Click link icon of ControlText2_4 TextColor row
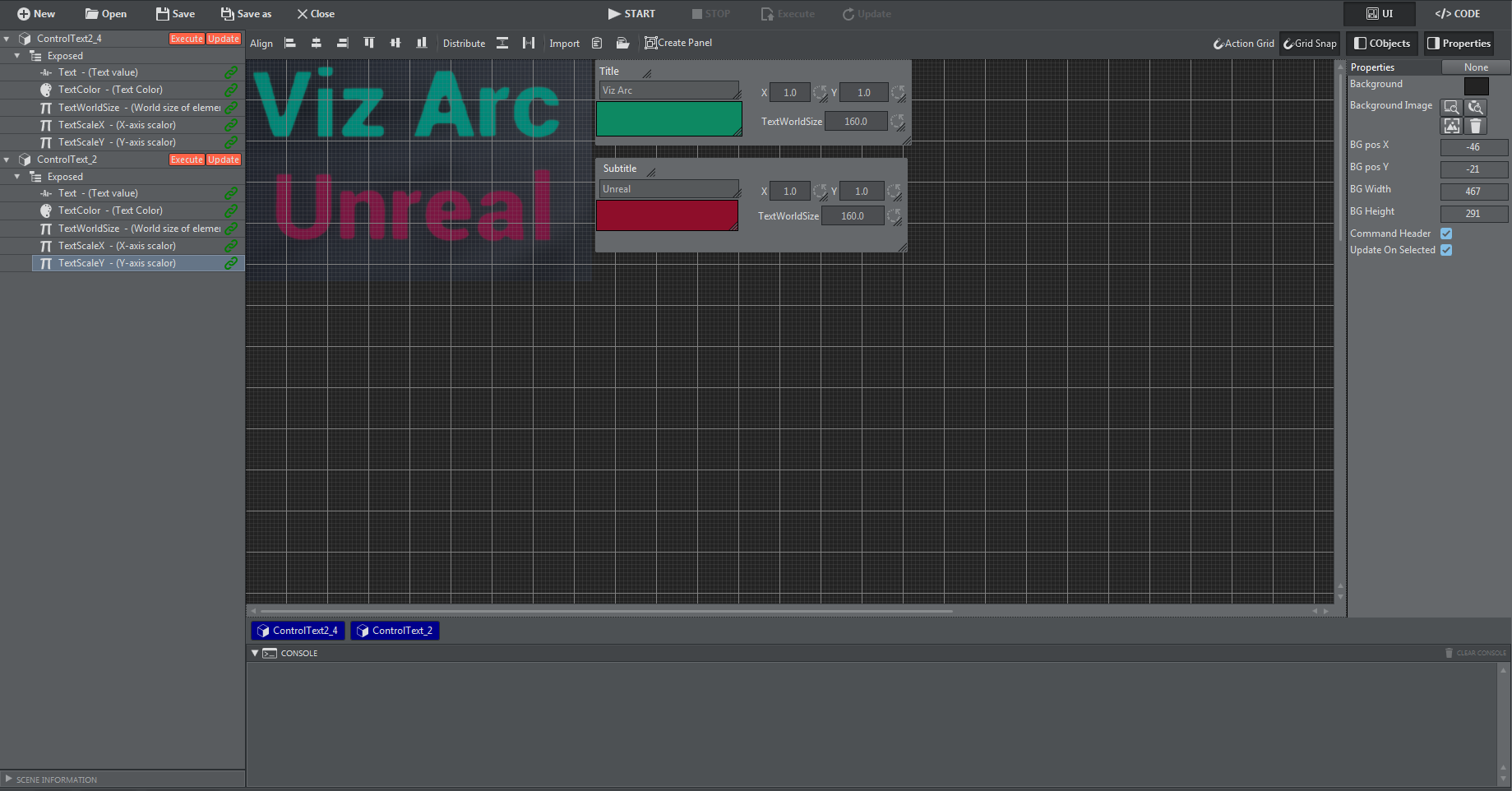 point(231,90)
